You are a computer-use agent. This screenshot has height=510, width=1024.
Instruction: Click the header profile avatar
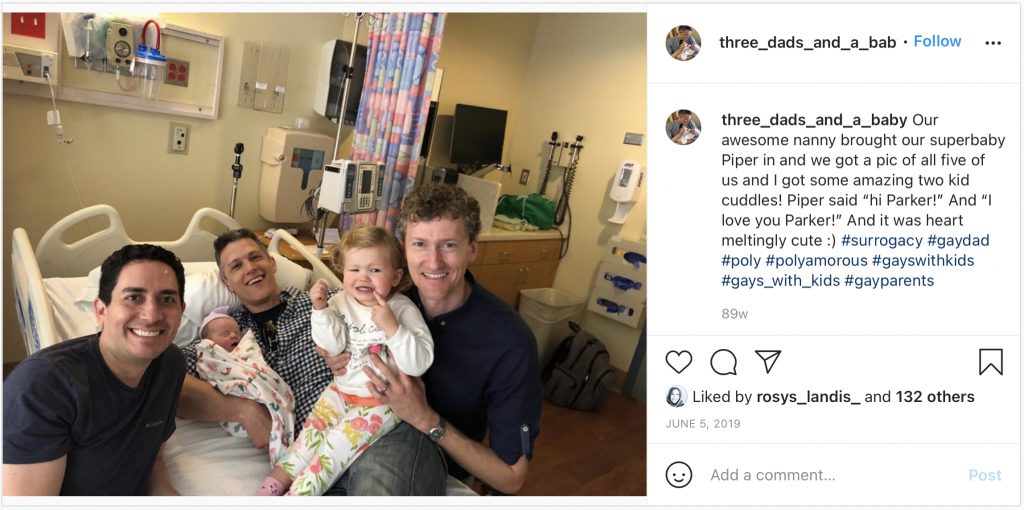click(x=683, y=43)
